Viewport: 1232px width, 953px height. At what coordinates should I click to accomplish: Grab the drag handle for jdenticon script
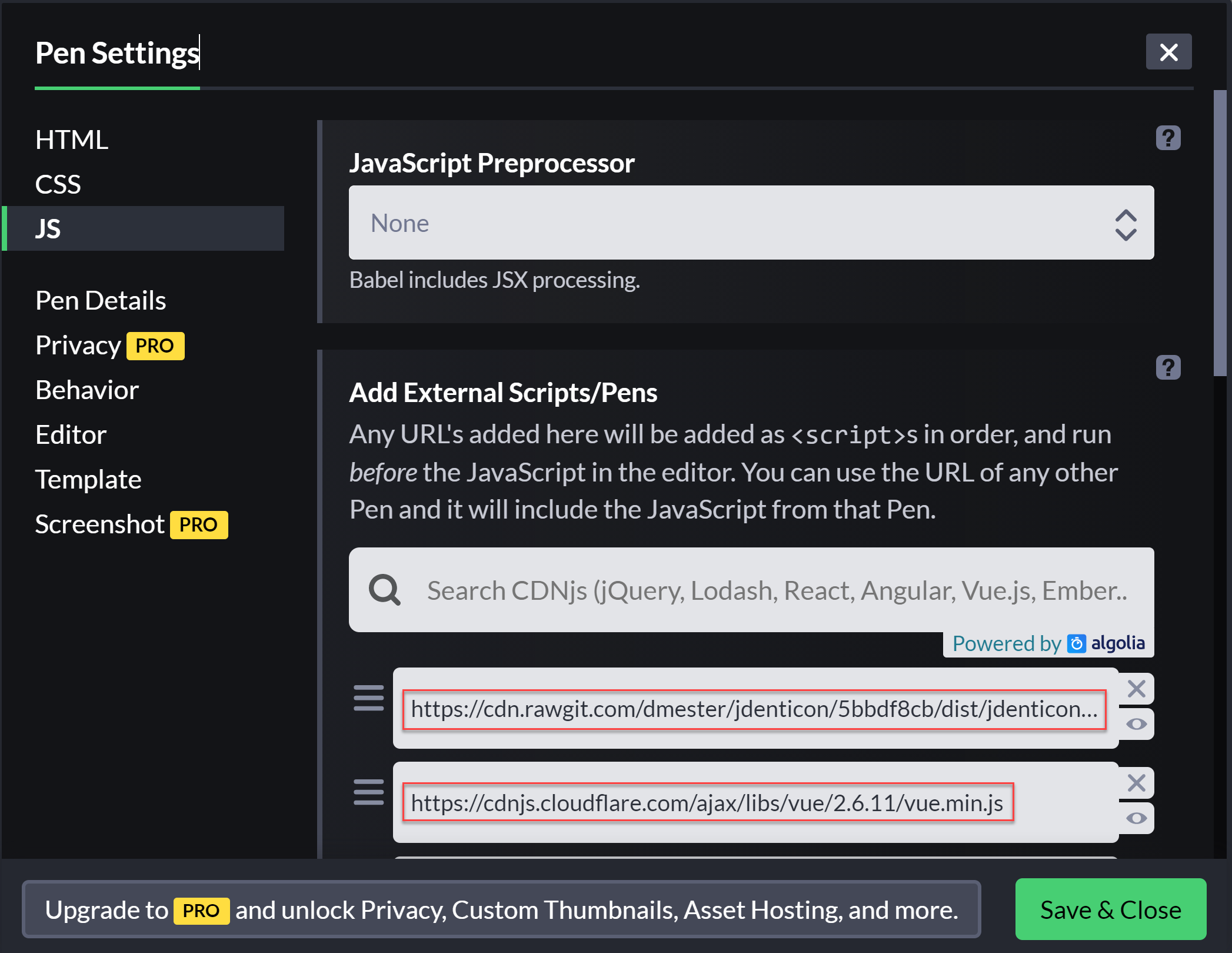(x=368, y=698)
